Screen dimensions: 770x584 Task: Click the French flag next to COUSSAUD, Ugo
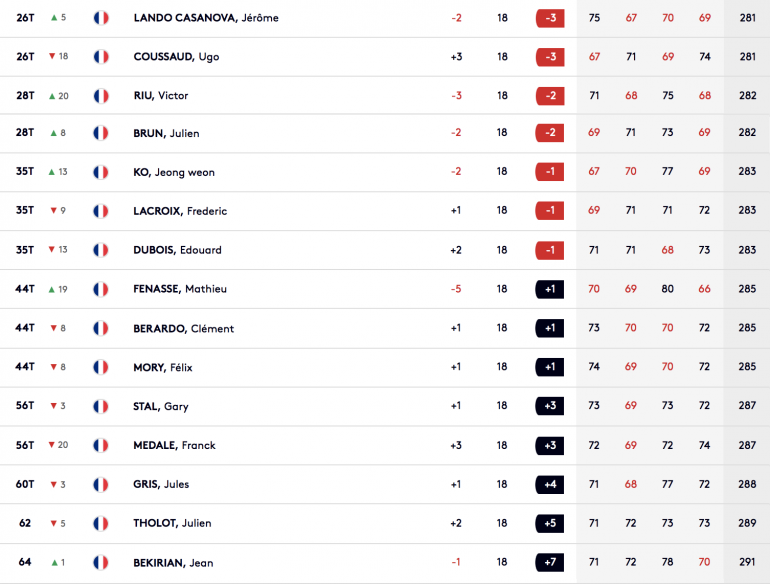[x=101, y=57]
